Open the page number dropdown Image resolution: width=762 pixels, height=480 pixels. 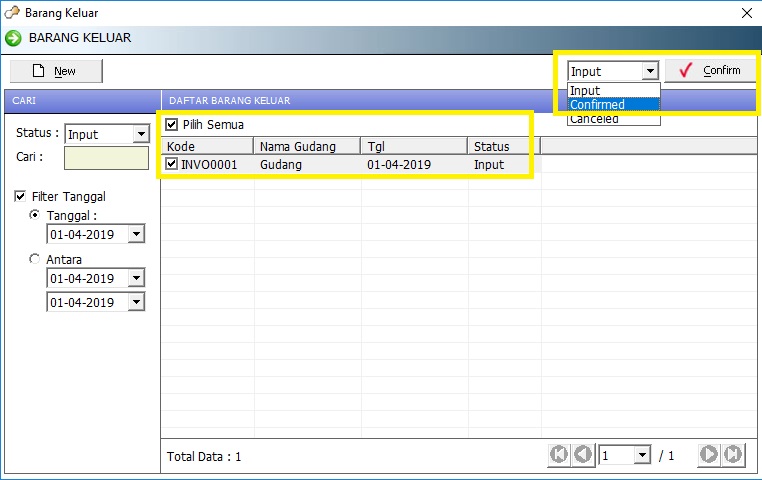click(641, 456)
